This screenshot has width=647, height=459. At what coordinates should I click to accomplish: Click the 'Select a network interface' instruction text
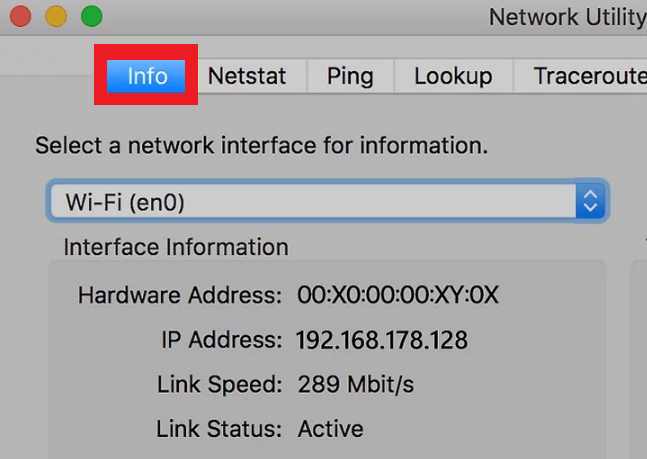(x=262, y=145)
